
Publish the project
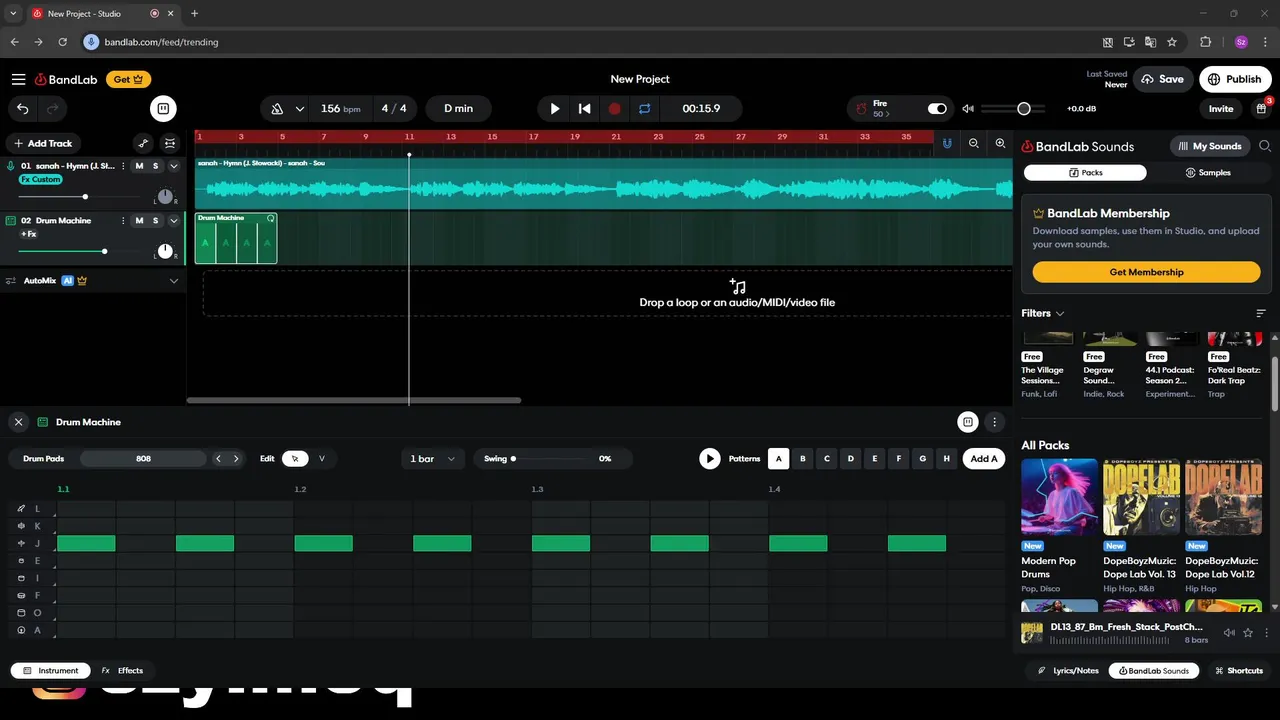[x=1234, y=79]
